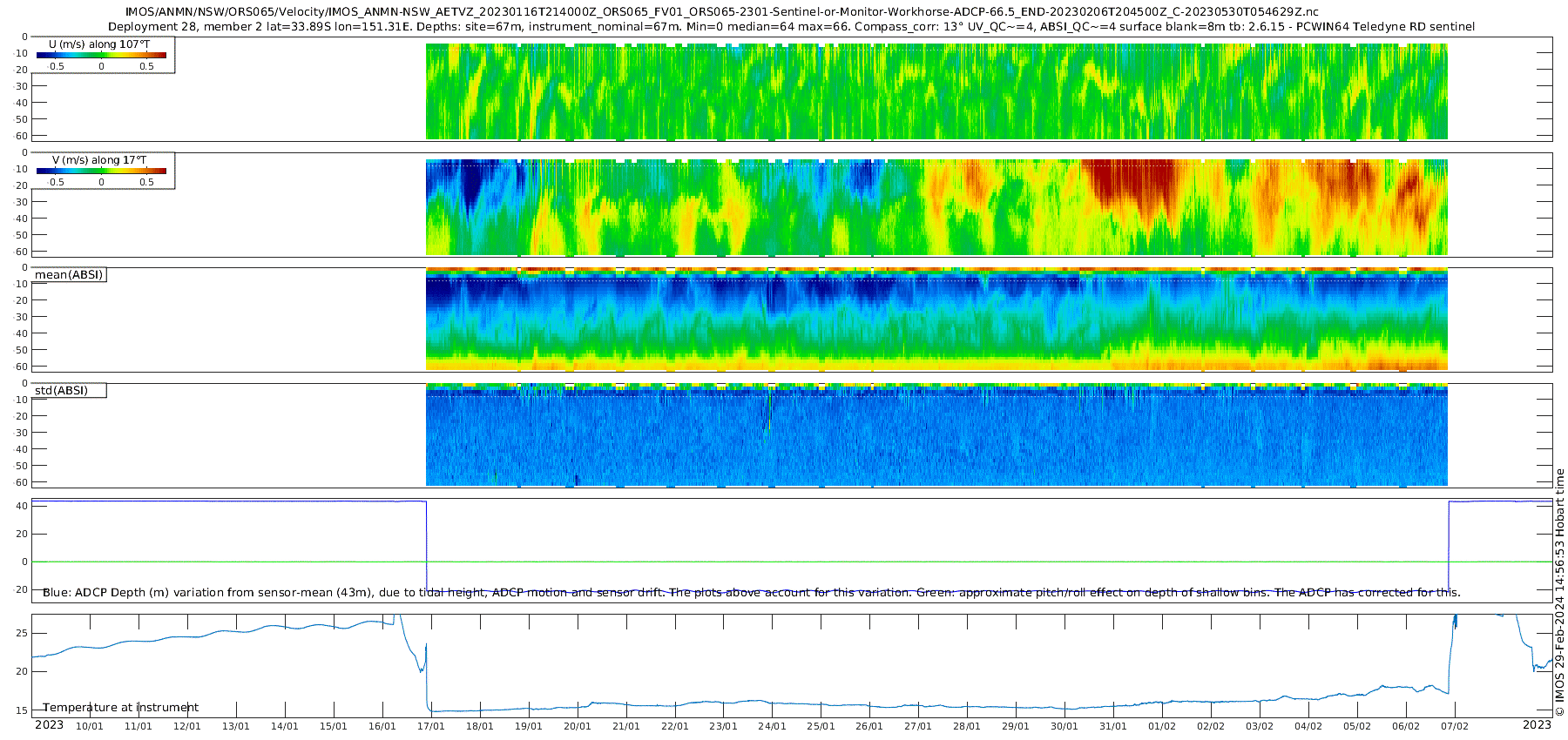The width and height of the screenshot is (1568, 740).
Task: Select the 04/02 date tick label
Action: coord(1308,727)
